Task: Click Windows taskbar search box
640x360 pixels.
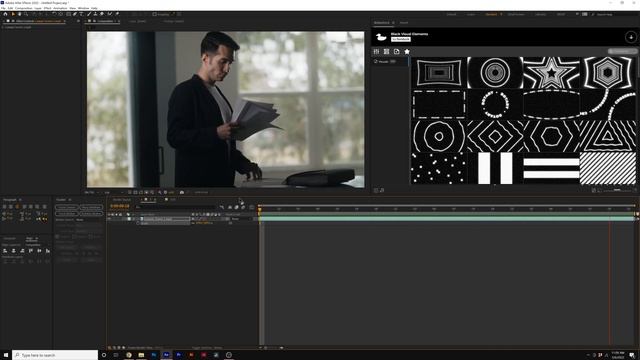Action: 55,355
